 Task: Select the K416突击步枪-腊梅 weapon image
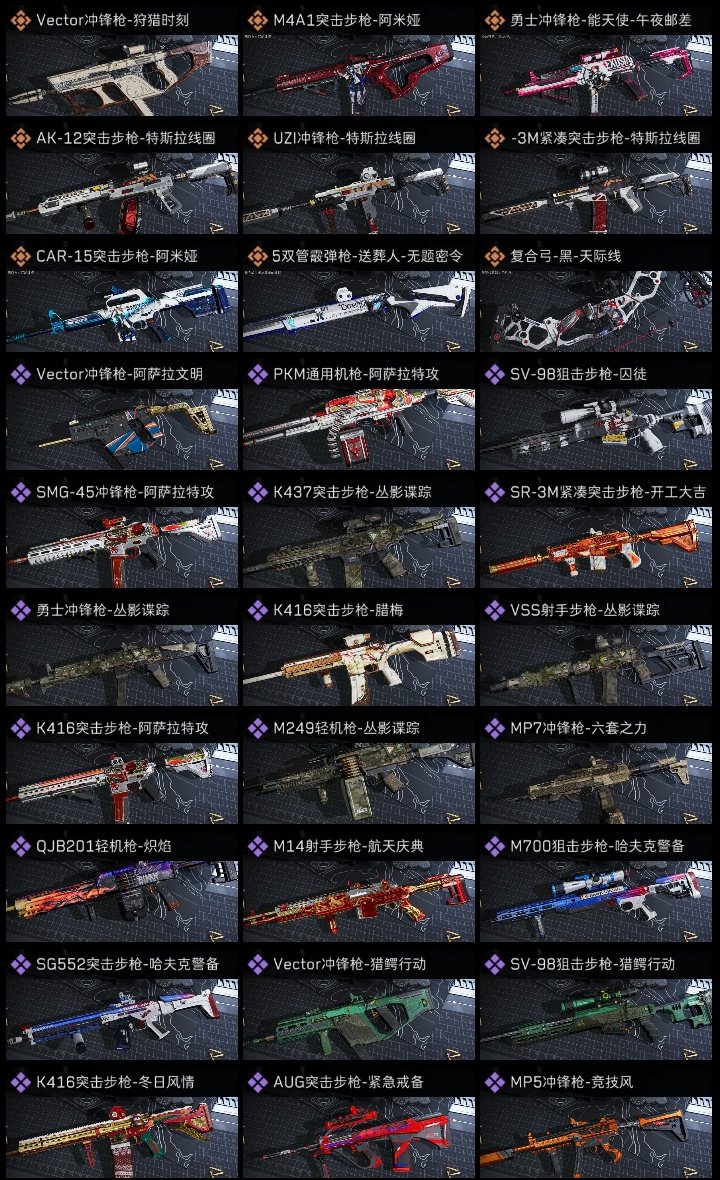(359, 665)
